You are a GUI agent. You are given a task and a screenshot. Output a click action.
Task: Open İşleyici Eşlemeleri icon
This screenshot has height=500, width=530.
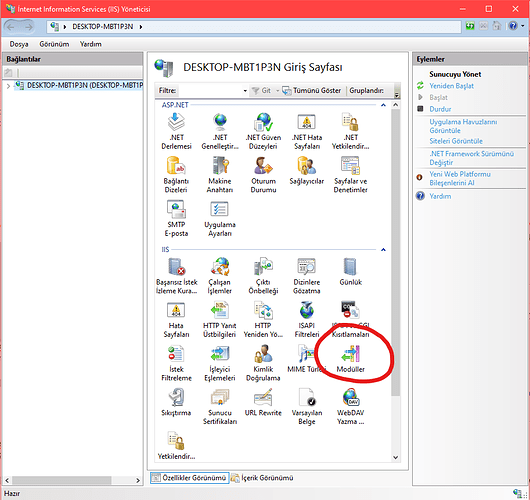click(x=220, y=363)
